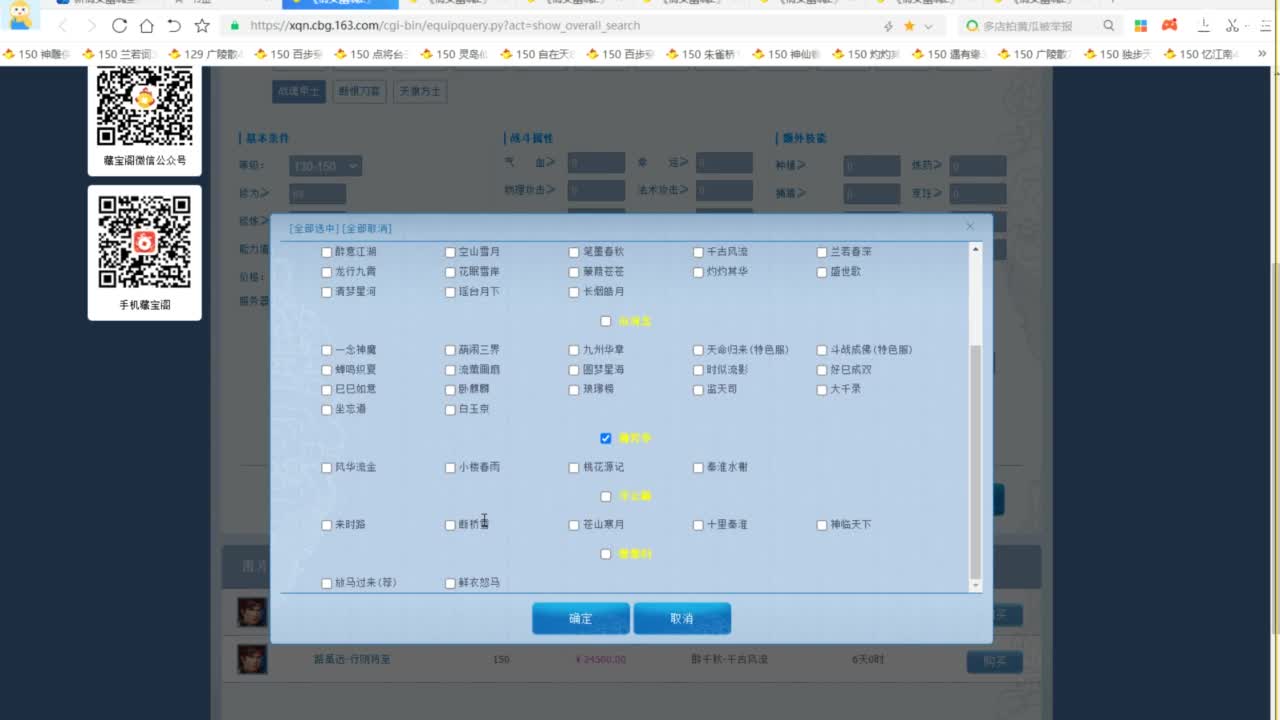The height and width of the screenshot is (720, 1280).
Task: Check the 九州华章 checkbox
Action: click(574, 350)
